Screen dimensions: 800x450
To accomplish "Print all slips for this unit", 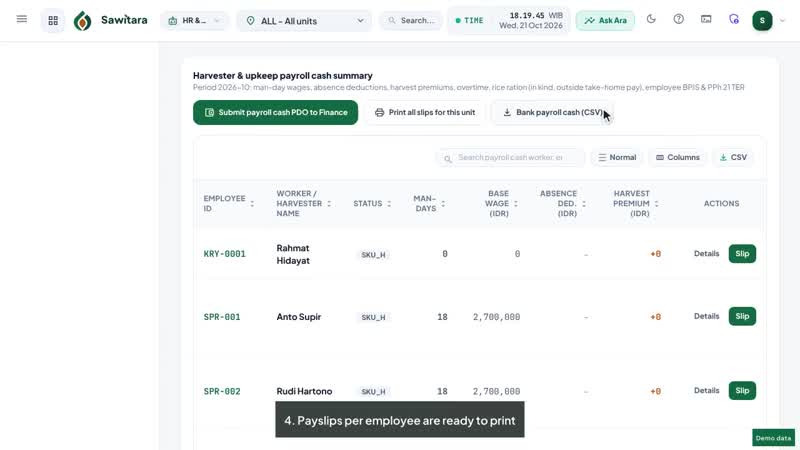I will point(424,112).
